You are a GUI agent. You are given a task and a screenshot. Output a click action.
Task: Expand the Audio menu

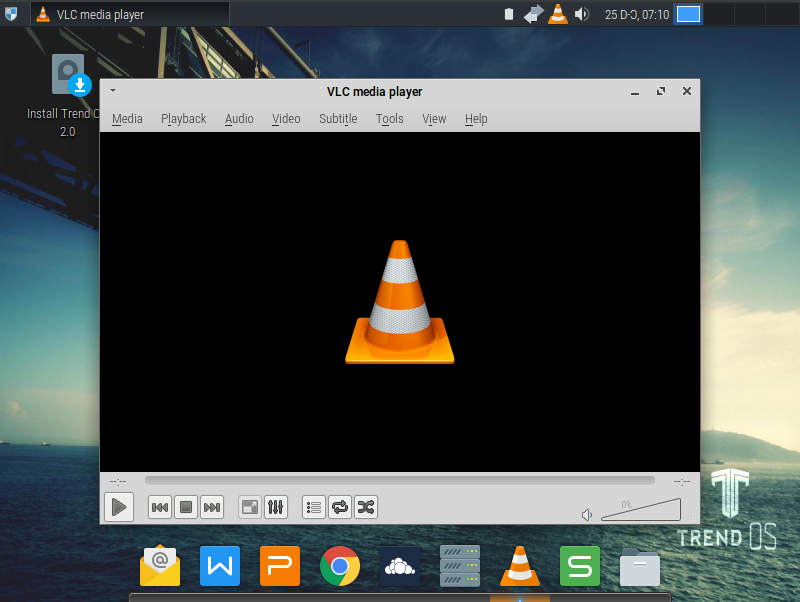coord(239,118)
